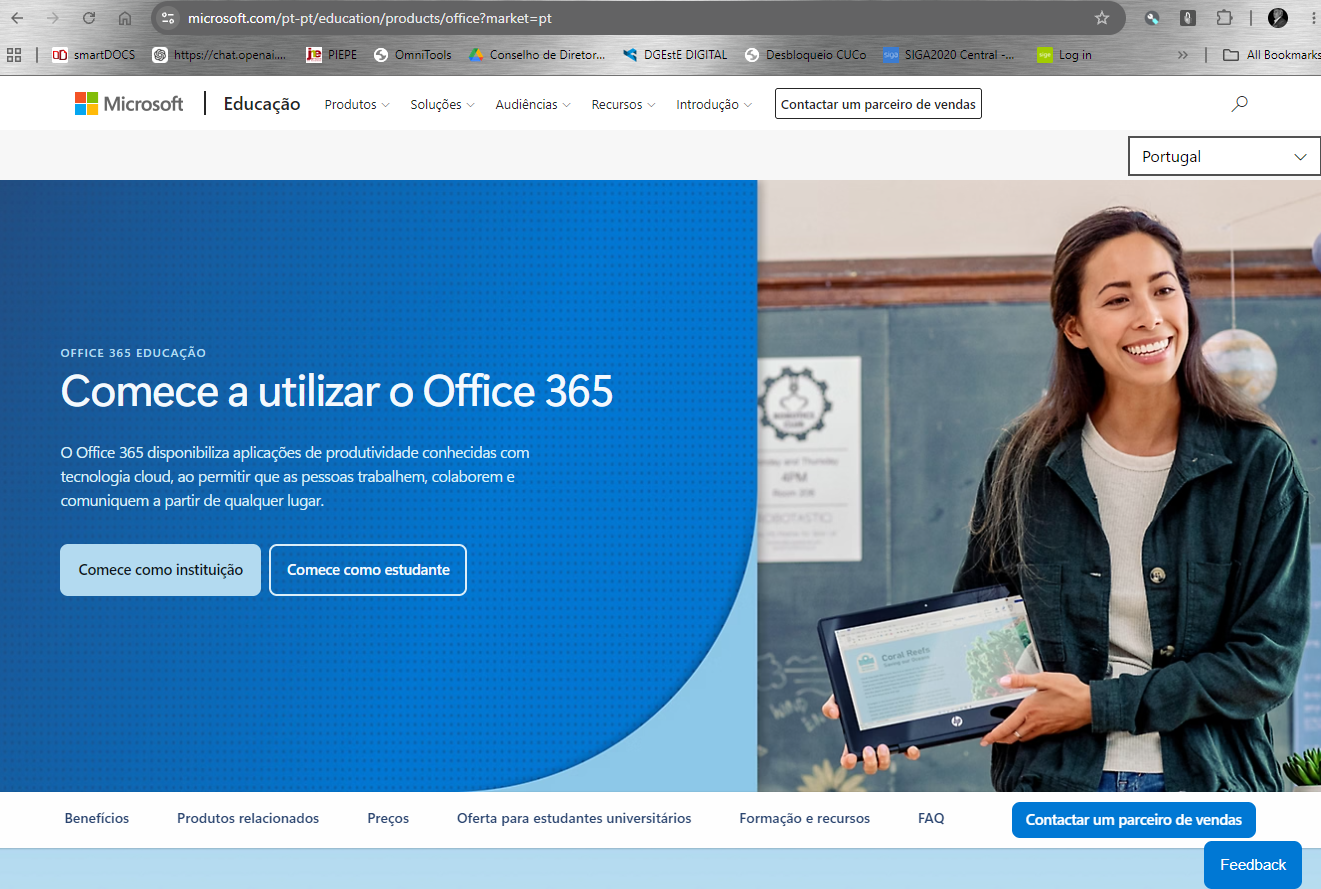
Task: Click Comece como estudante button
Action: (x=368, y=570)
